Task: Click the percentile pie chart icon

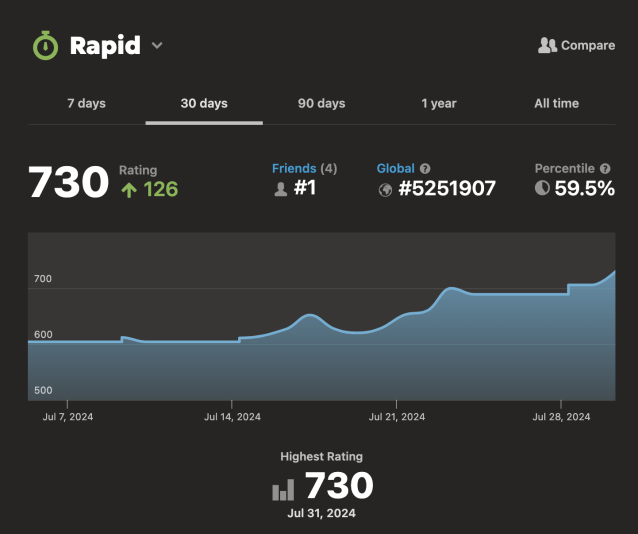Action: click(x=542, y=188)
